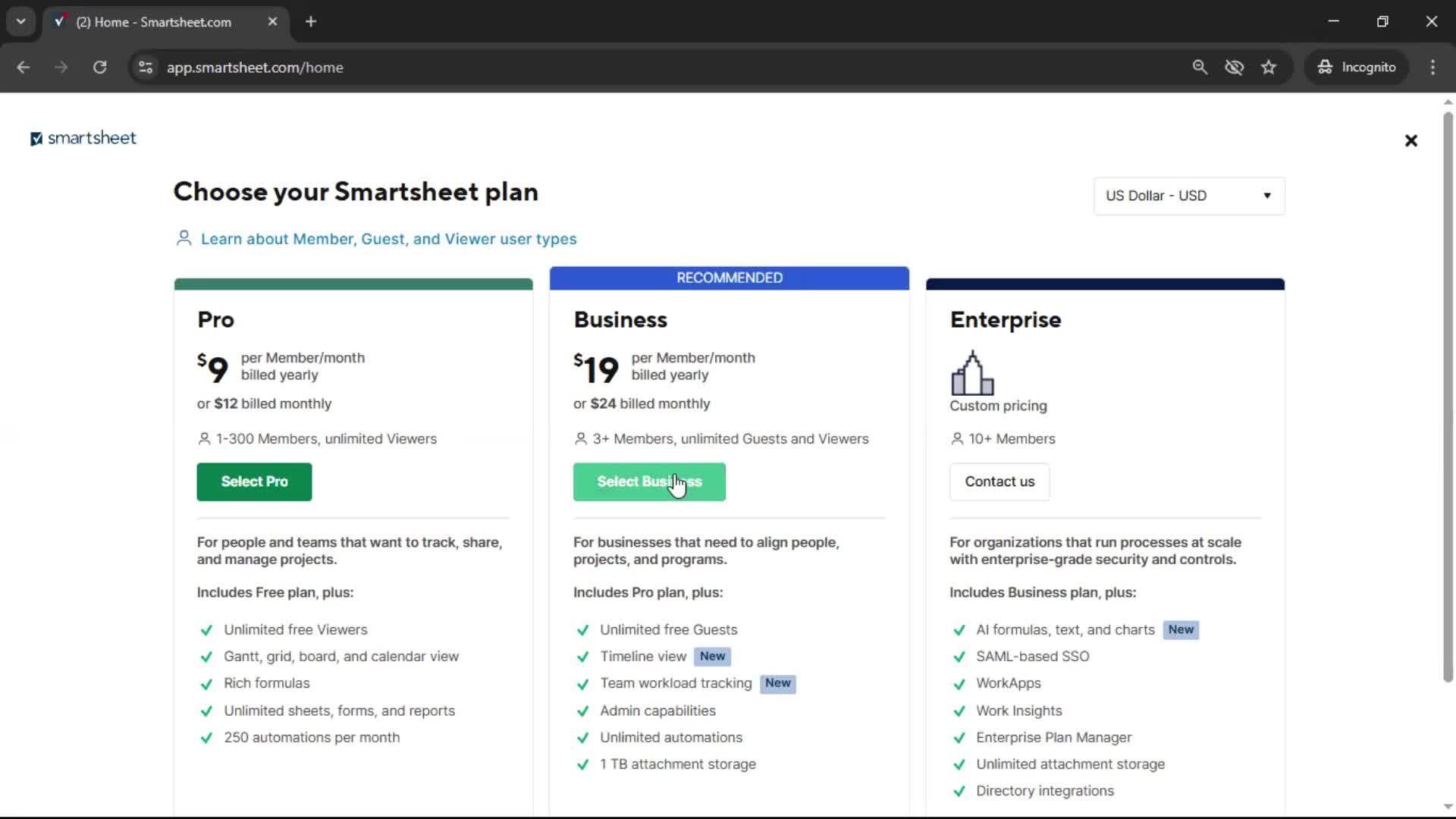Open find-in-page with the magnifier icon

point(1200,67)
